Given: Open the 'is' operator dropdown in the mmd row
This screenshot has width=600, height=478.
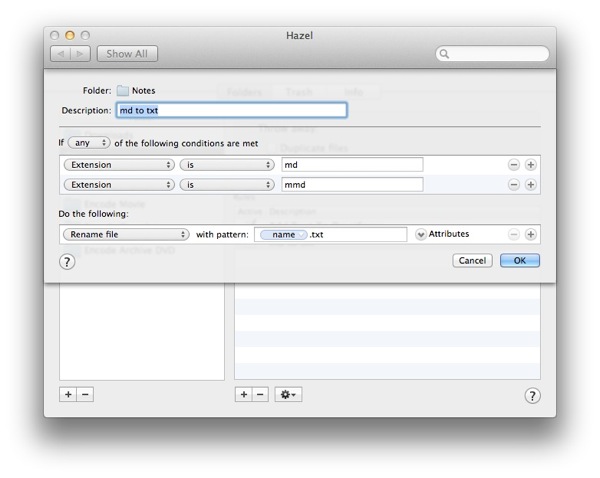Looking at the screenshot, I should [x=227, y=184].
